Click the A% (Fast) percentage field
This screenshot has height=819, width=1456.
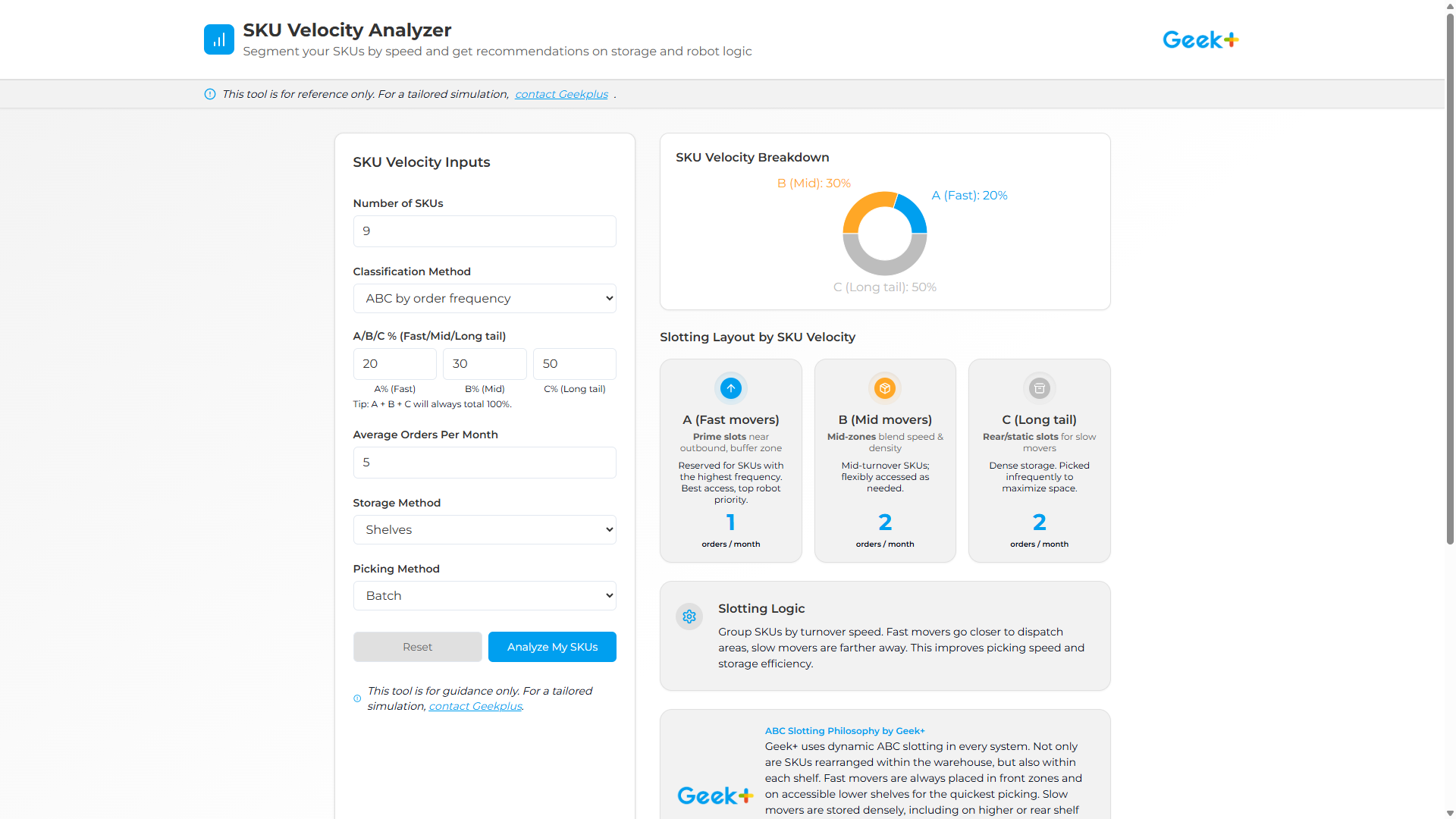click(394, 363)
